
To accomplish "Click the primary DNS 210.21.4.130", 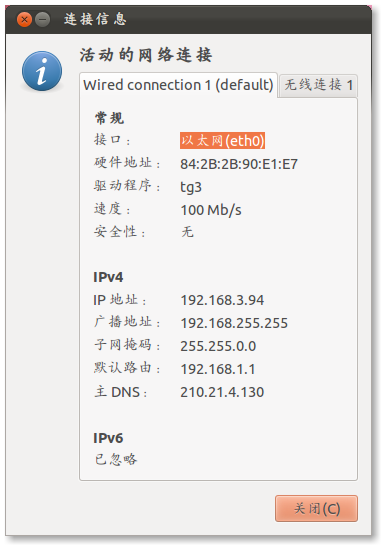I will 222,392.
